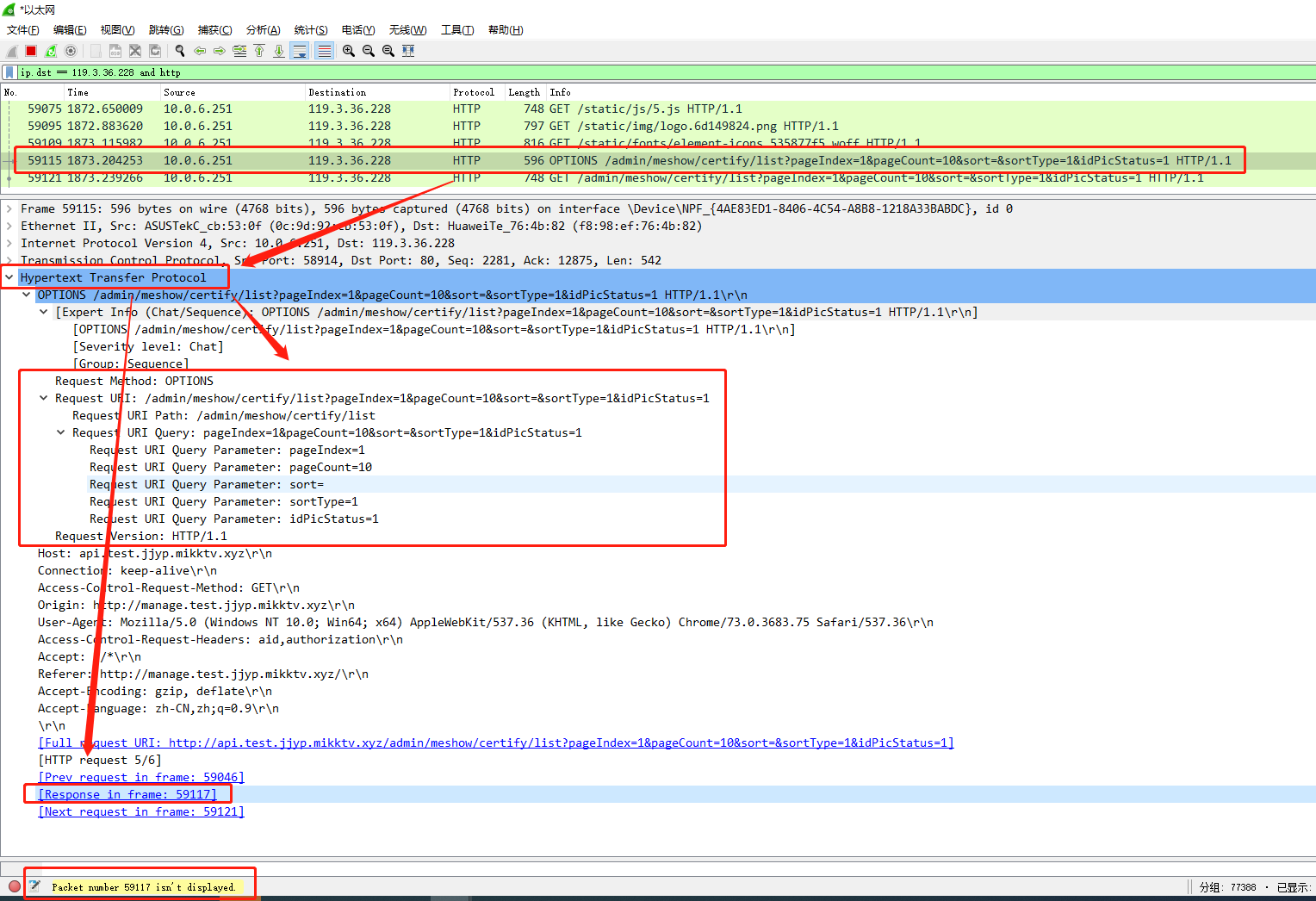
Task: Edit capture file properties notepad icon
Action: (34, 886)
